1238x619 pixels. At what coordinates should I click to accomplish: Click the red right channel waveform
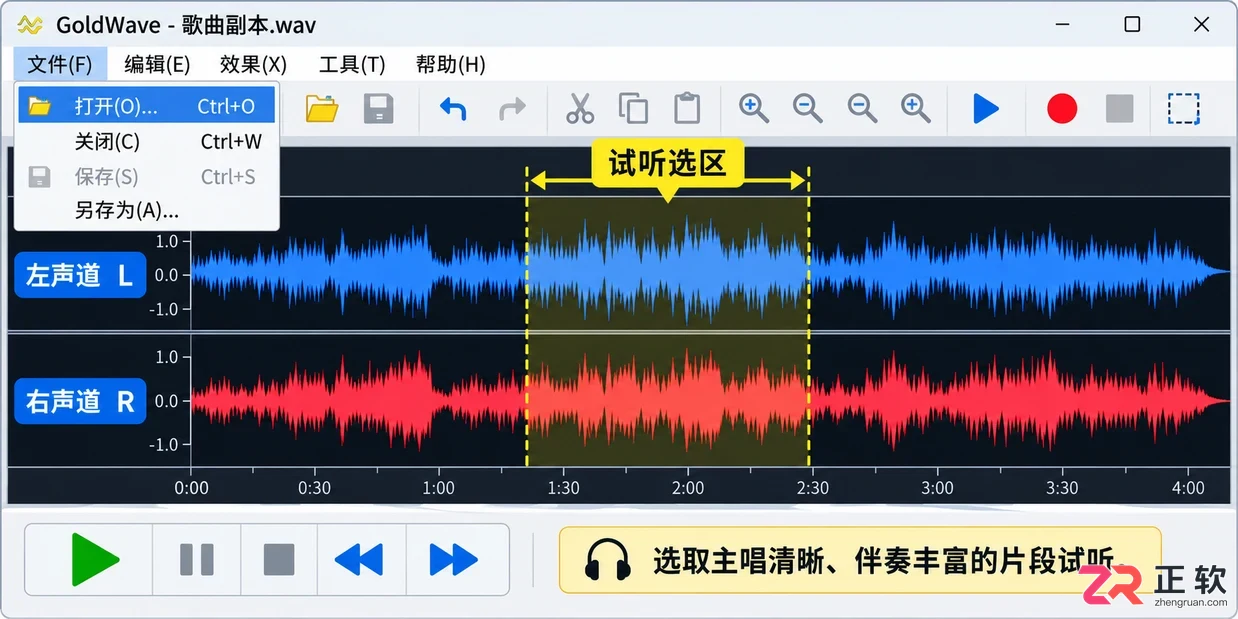pos(710,401)
